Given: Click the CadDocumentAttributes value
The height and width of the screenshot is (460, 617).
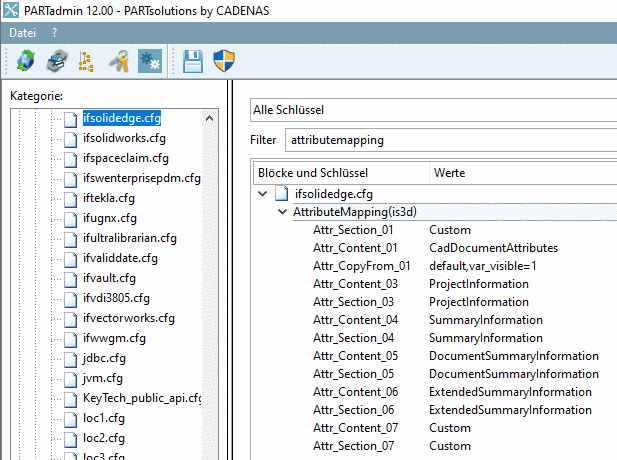Looking at the screenshot, I should (x=493, y=248).
